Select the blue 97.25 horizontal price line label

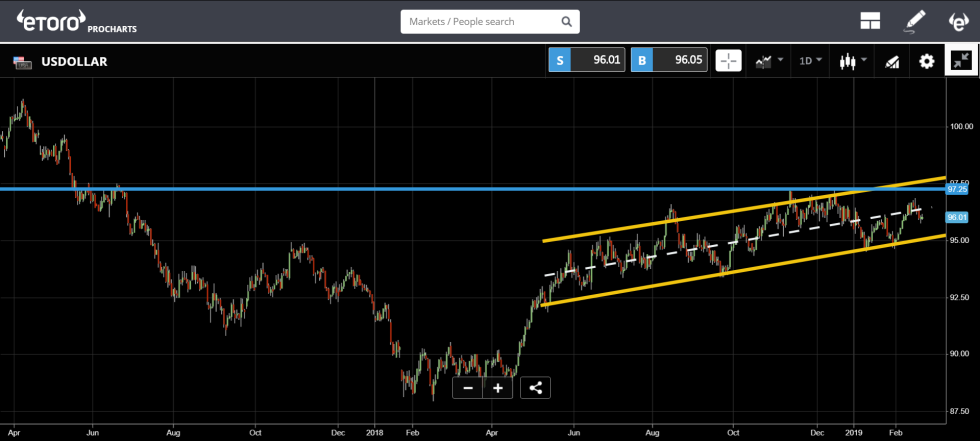click(x=957, y=189)
